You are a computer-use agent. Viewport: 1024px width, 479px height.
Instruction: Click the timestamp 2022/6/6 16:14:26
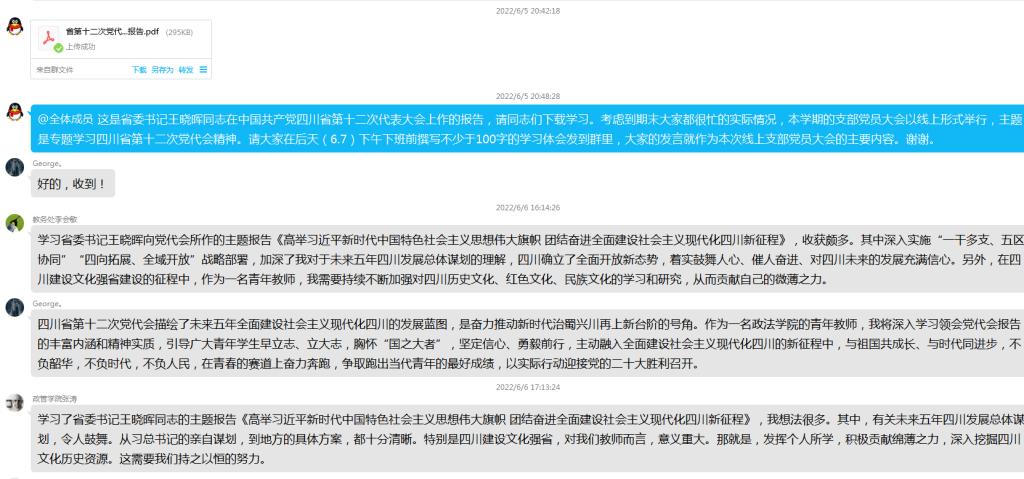(528, 207)
